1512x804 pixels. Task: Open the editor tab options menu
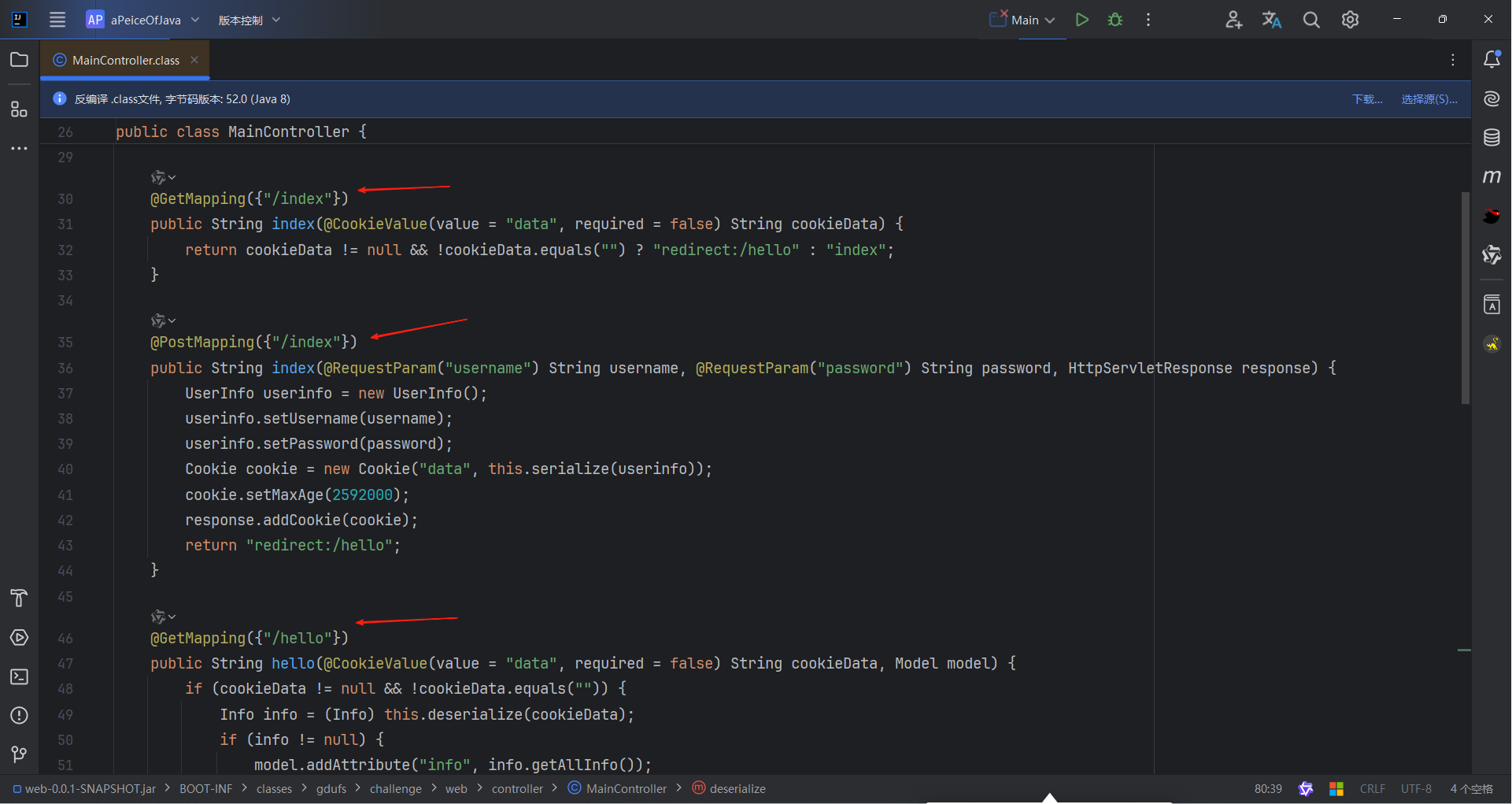point(1453,60)
